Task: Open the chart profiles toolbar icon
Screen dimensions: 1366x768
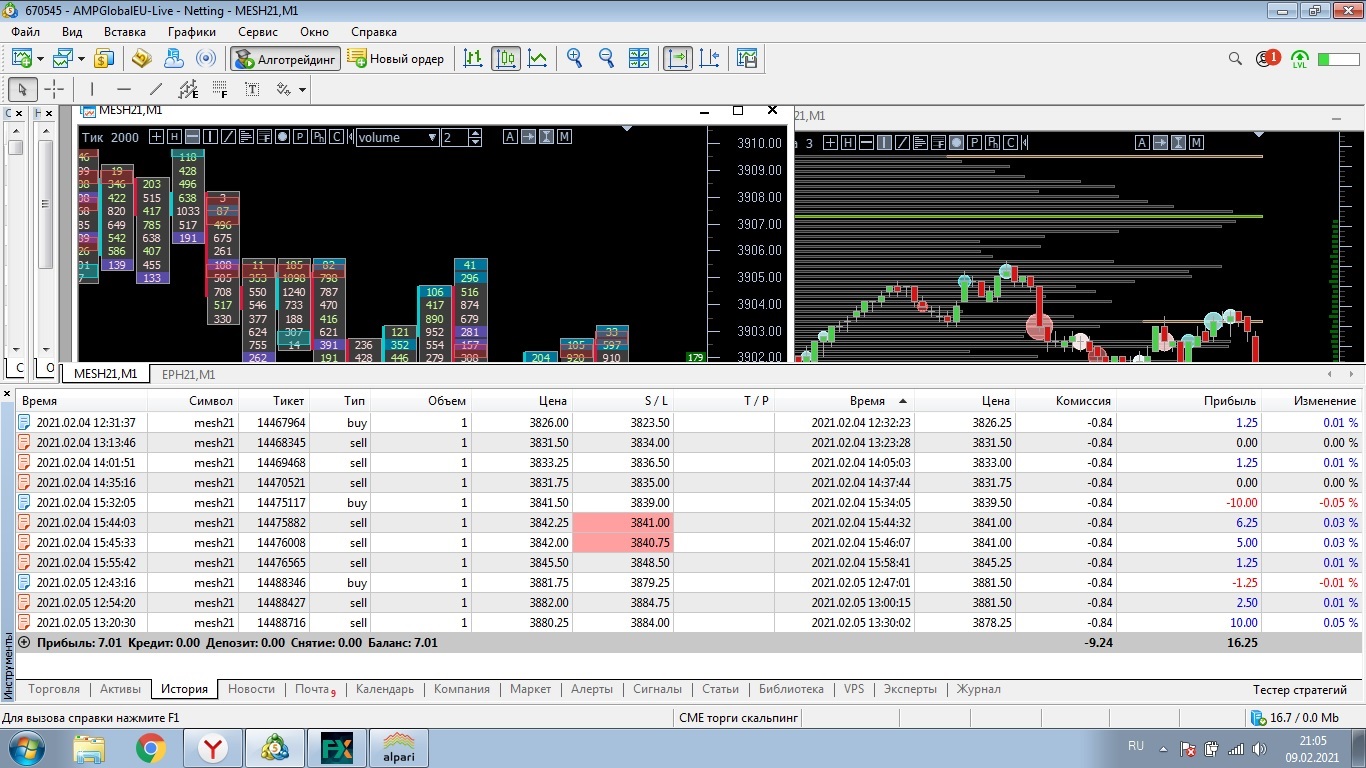Action: pyautogui.click(x=63, y=59)
